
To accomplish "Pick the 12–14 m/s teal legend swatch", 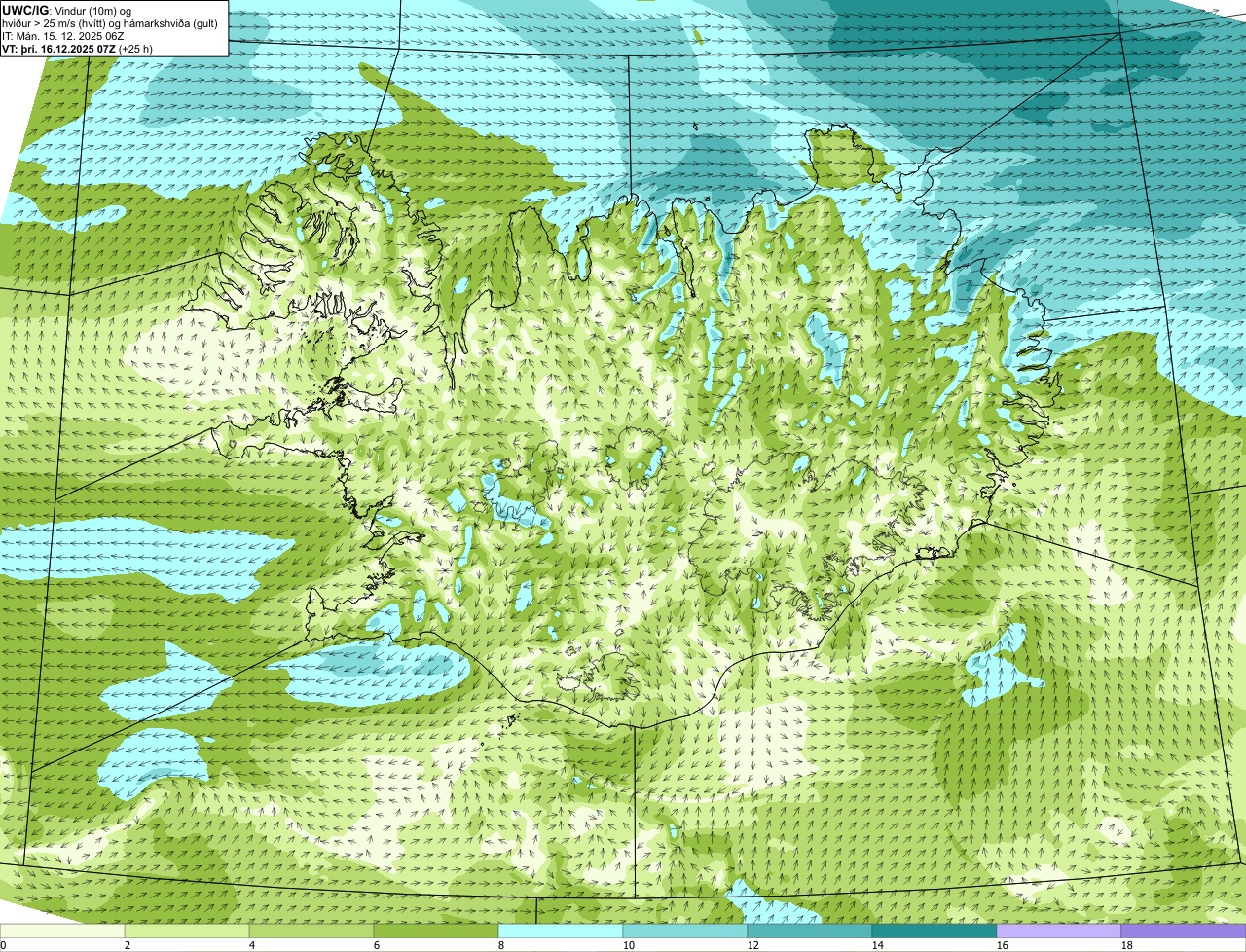I will click(x=810, y=932).
